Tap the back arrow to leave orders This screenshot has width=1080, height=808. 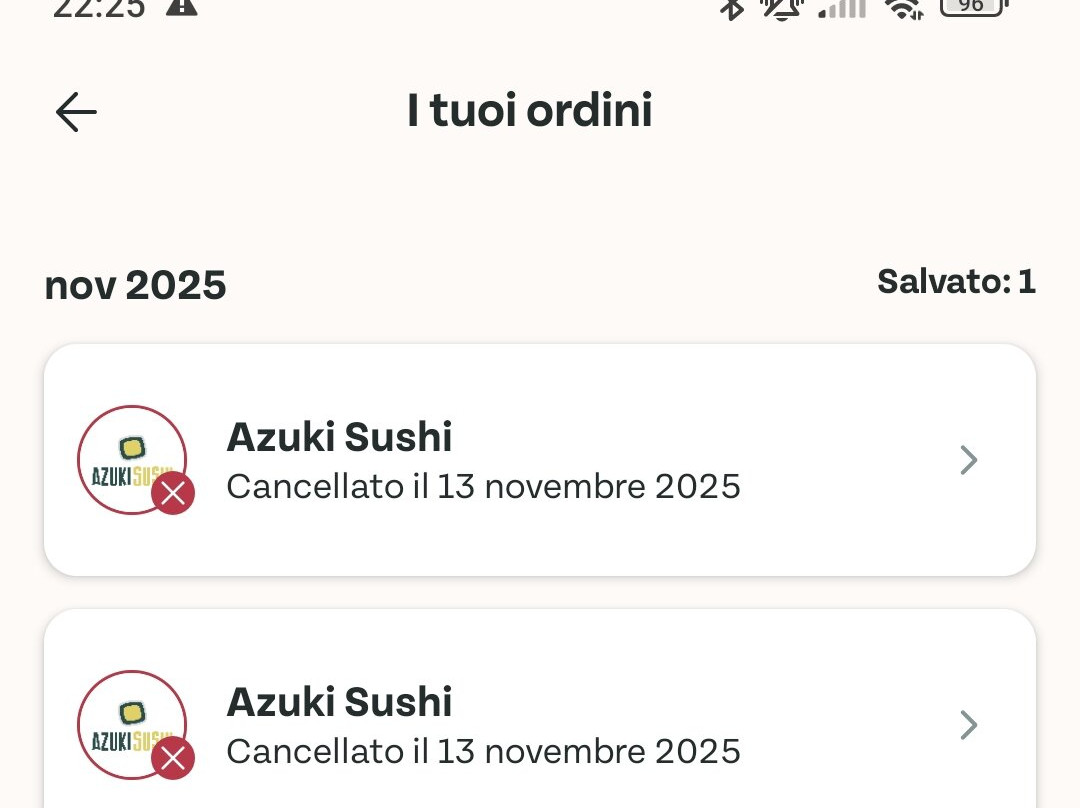(76, 112)
